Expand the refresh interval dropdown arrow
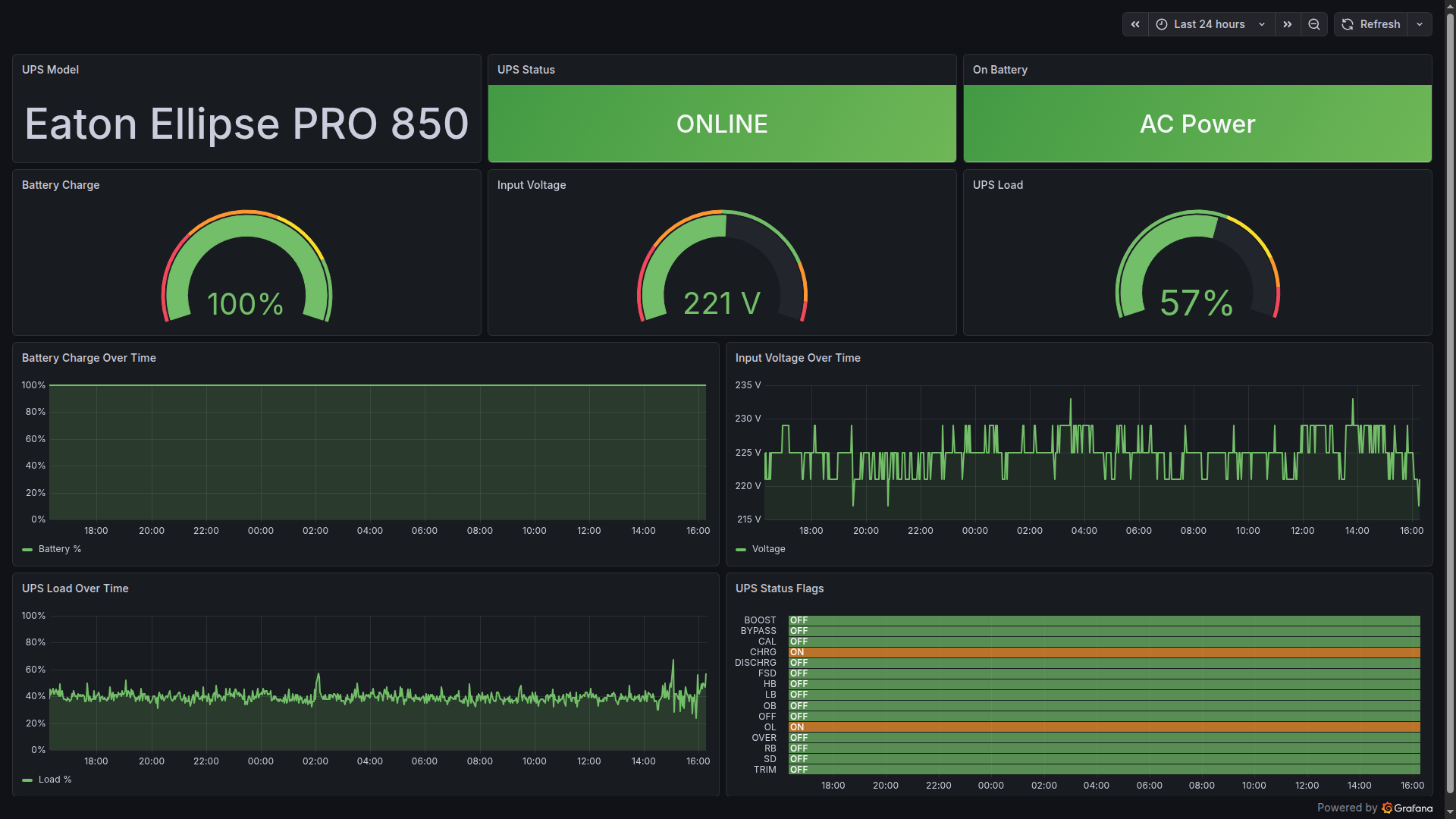The width and height of the screenshot is (1456, 819). point(1420,24)
